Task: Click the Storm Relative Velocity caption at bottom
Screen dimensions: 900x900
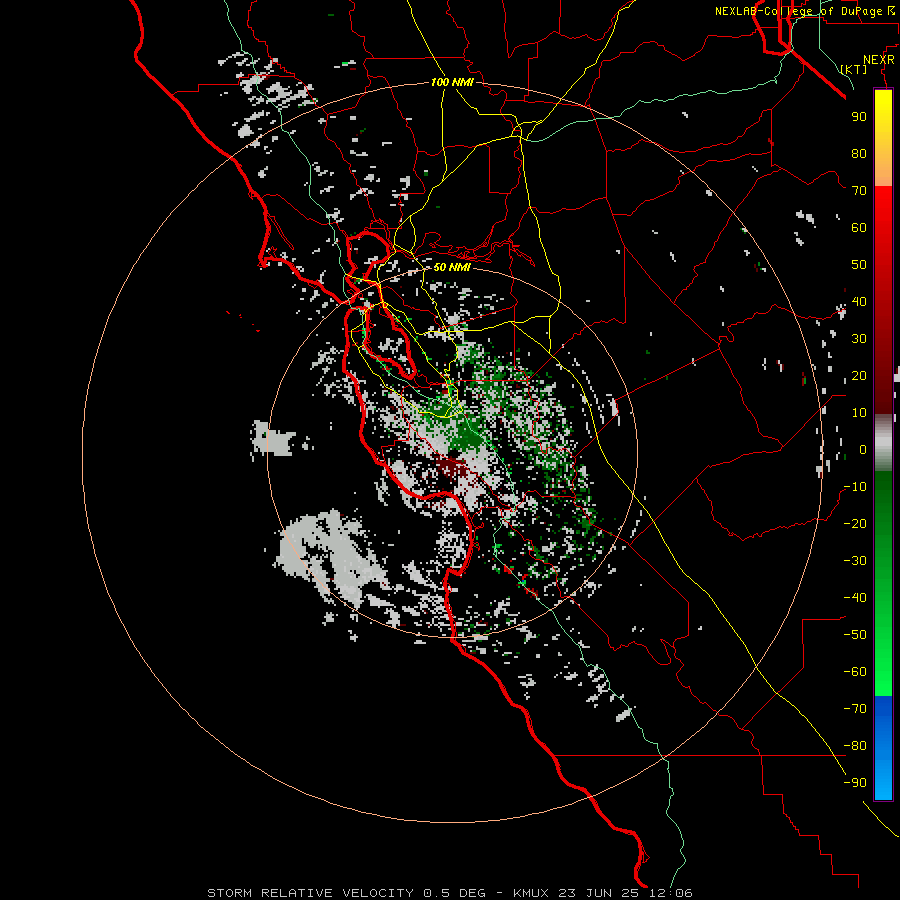Action: pos(449,893)
